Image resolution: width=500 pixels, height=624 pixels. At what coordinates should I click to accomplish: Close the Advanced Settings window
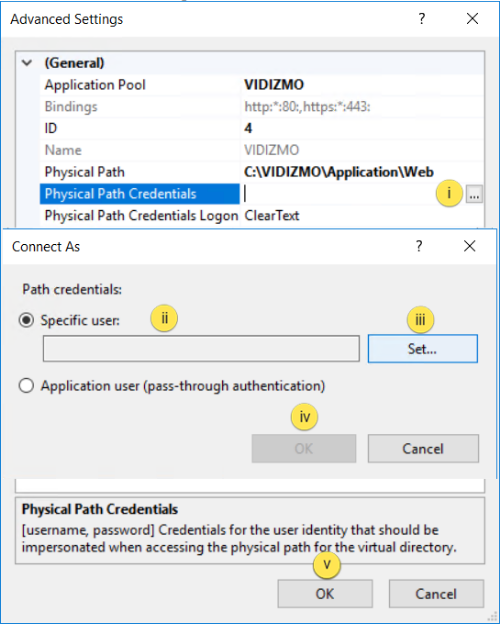(x=473, y=19)
